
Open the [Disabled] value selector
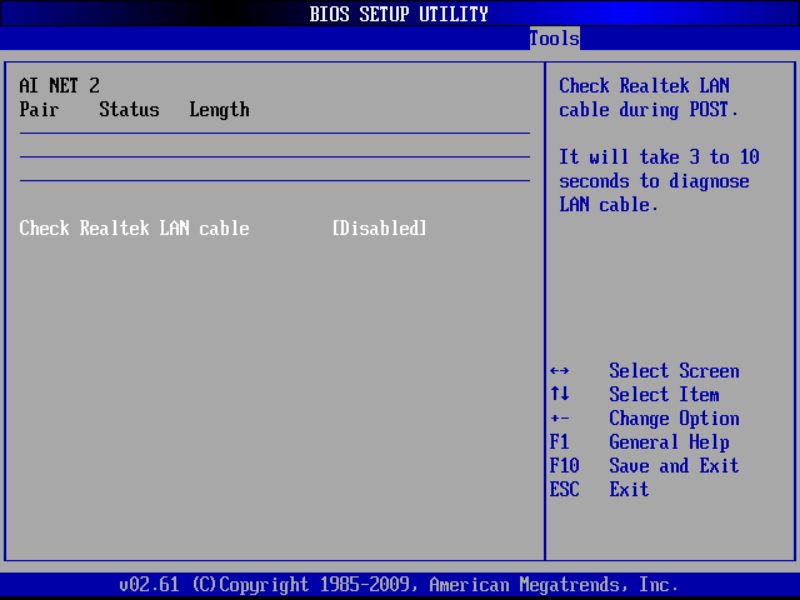point(380,228)
